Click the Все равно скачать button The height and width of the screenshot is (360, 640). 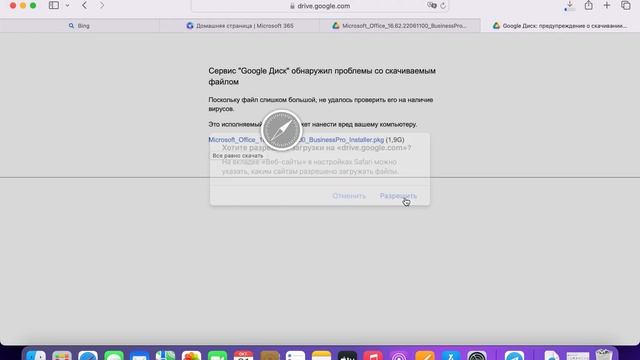click(238, 156)
